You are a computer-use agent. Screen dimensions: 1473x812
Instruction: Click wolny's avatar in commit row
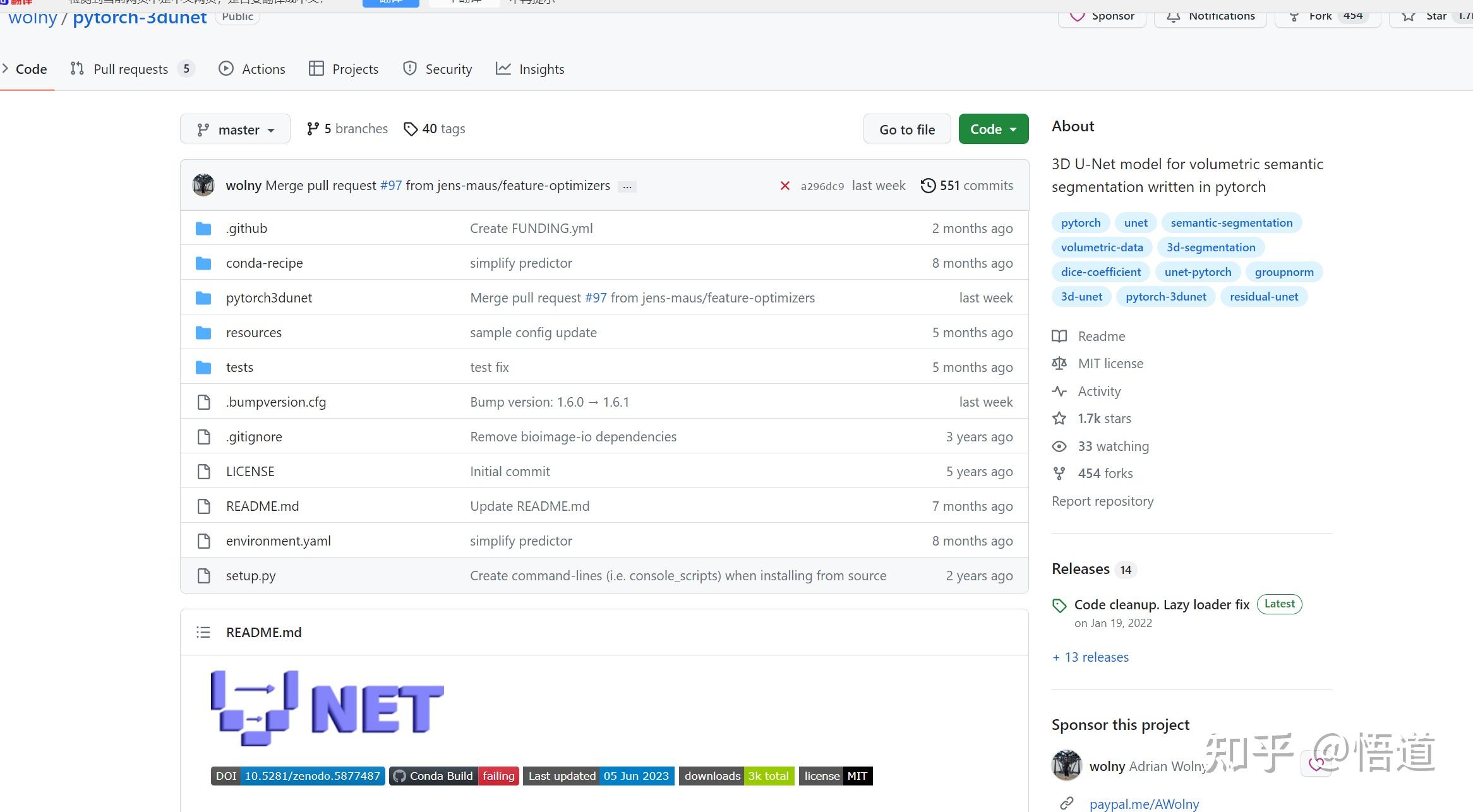[x=203, y=185]
